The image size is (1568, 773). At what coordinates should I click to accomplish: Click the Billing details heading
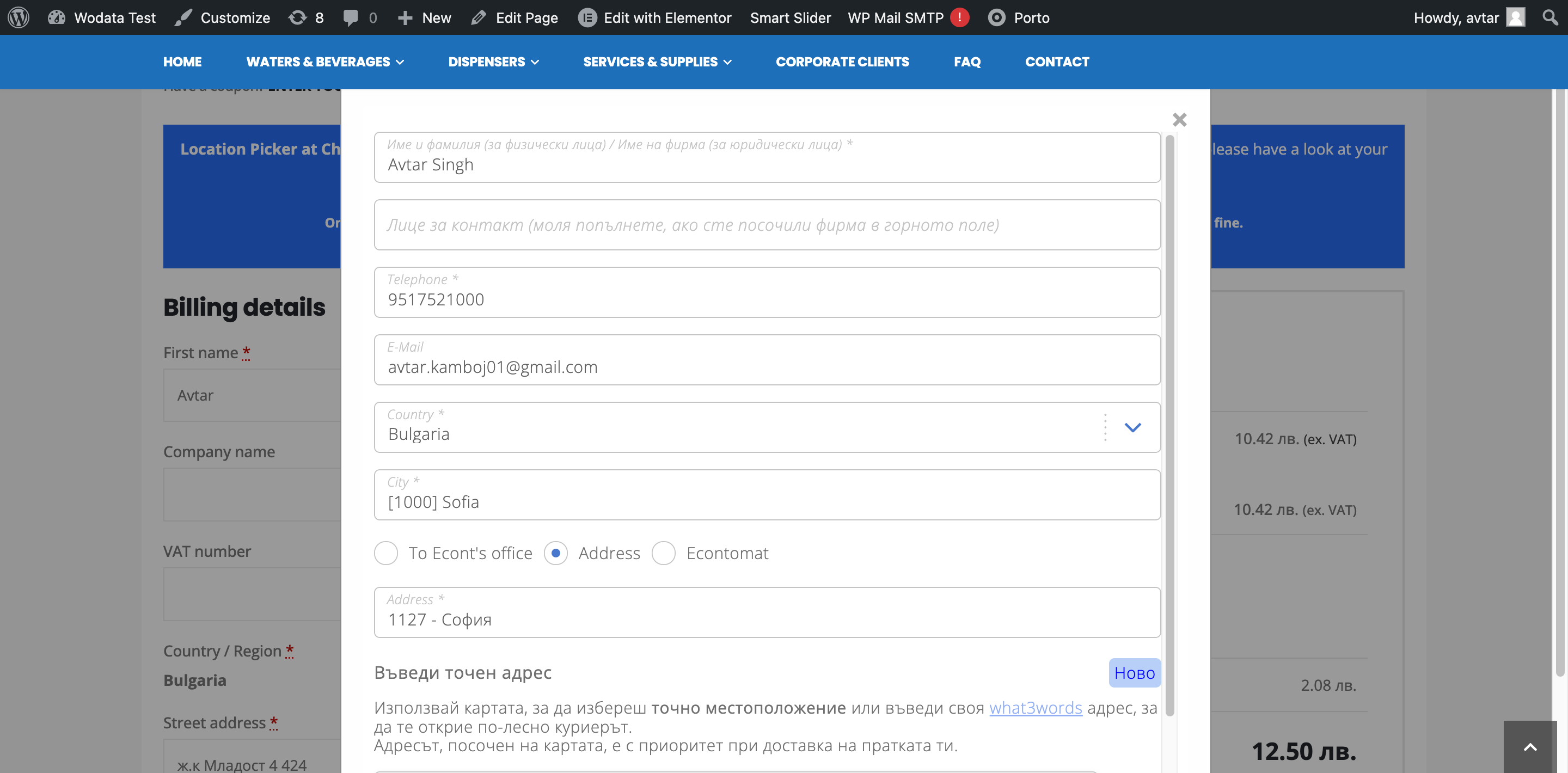point(244,308)
